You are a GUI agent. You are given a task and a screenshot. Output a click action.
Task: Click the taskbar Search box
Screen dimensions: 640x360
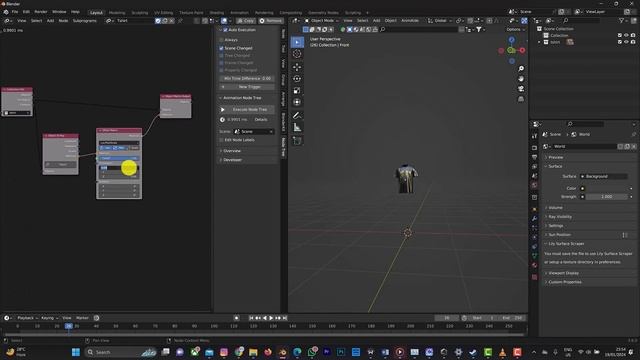pyautogui.click(x=121, y=352)
